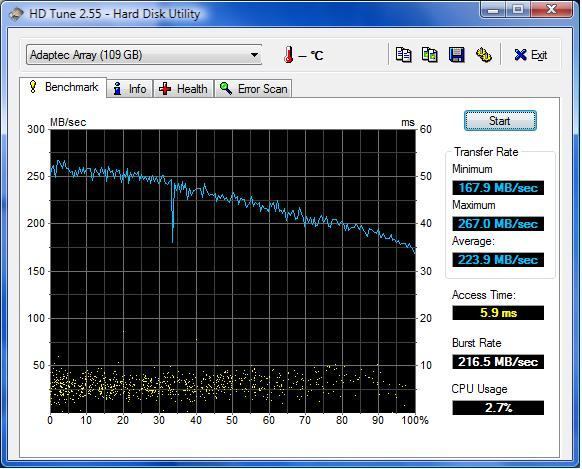Click the red cross Health tab icon

pyautogui.click(x=165, y=89)
